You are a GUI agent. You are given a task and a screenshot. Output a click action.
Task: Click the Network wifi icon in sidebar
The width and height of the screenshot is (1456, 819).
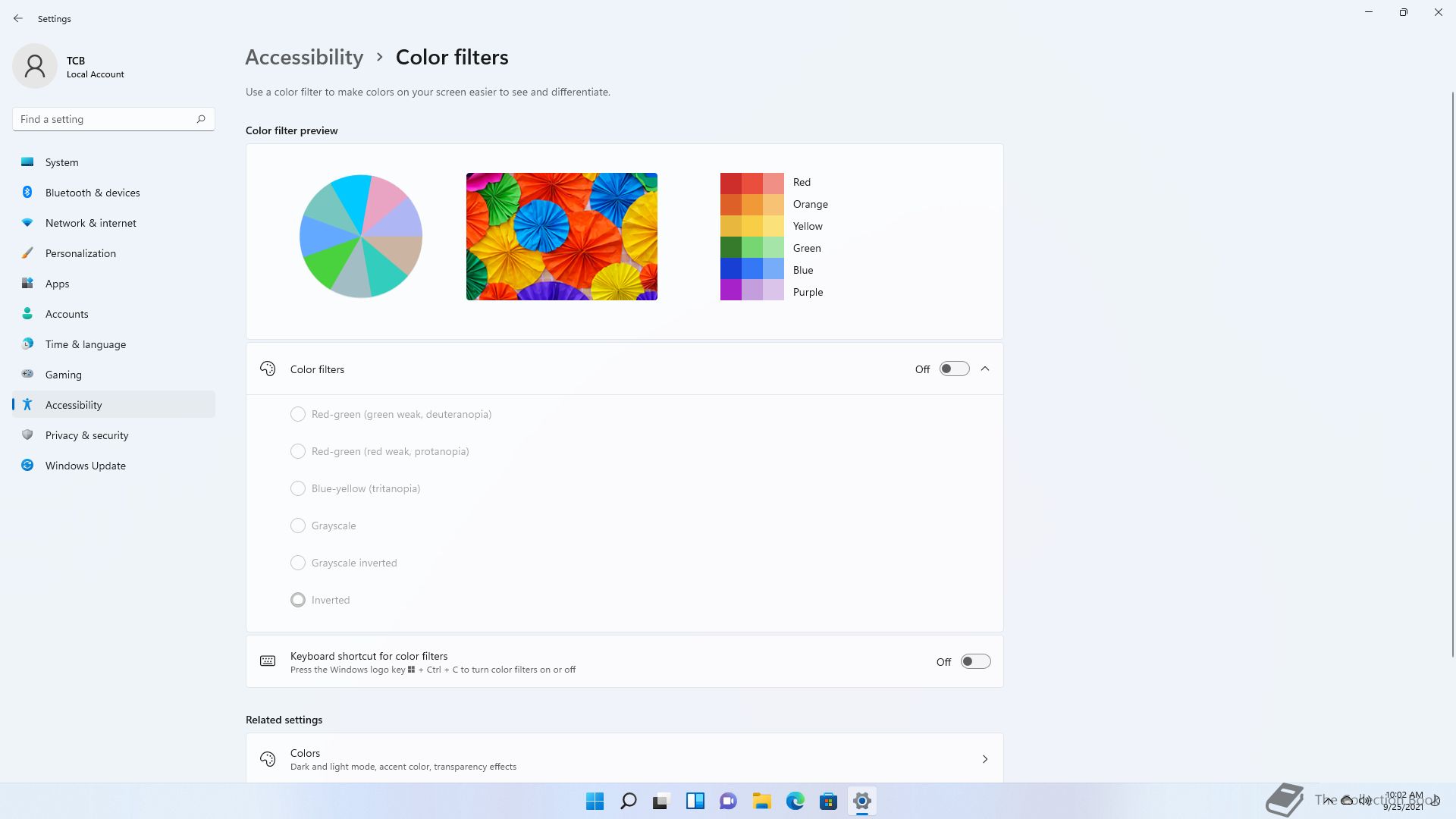[27, 222]
